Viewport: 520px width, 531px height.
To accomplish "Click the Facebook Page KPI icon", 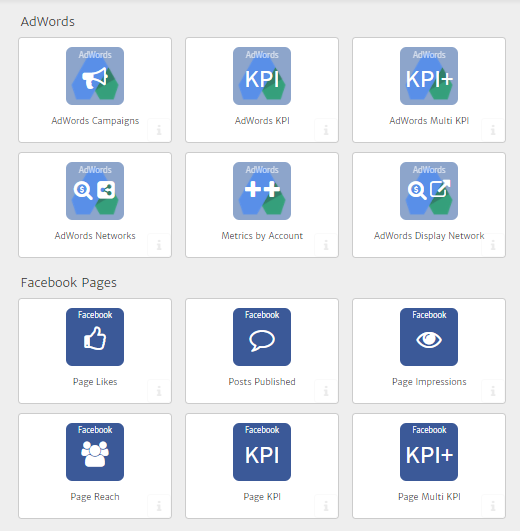I will pyautogui.click(x=262, y=452).
